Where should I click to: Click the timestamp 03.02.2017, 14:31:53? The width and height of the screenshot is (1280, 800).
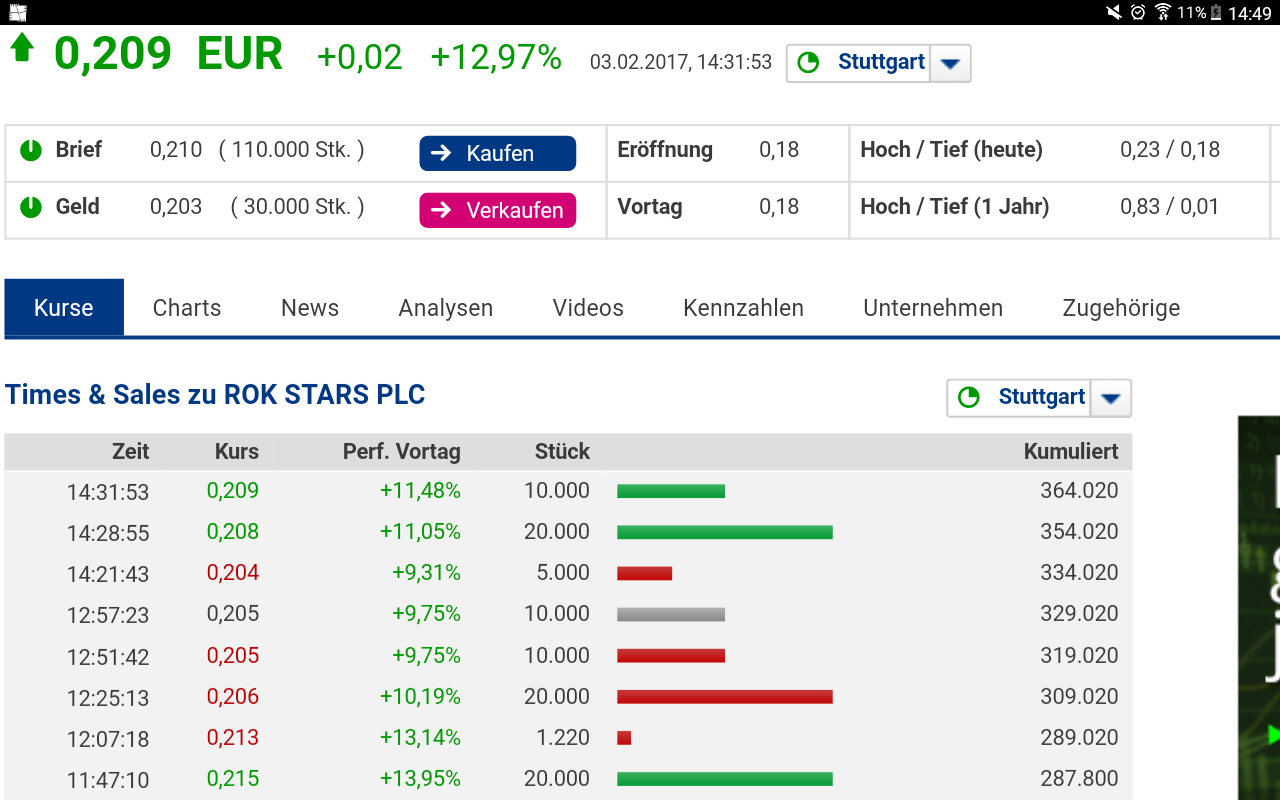click(x=681, y=62)
